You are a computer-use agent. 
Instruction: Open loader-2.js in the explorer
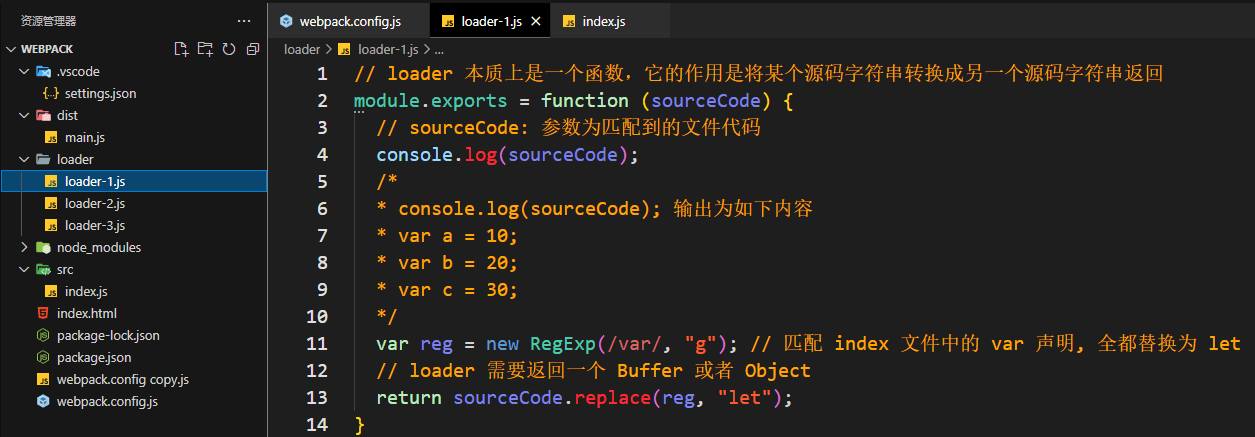pyautogui.click(x=94, y=203)
